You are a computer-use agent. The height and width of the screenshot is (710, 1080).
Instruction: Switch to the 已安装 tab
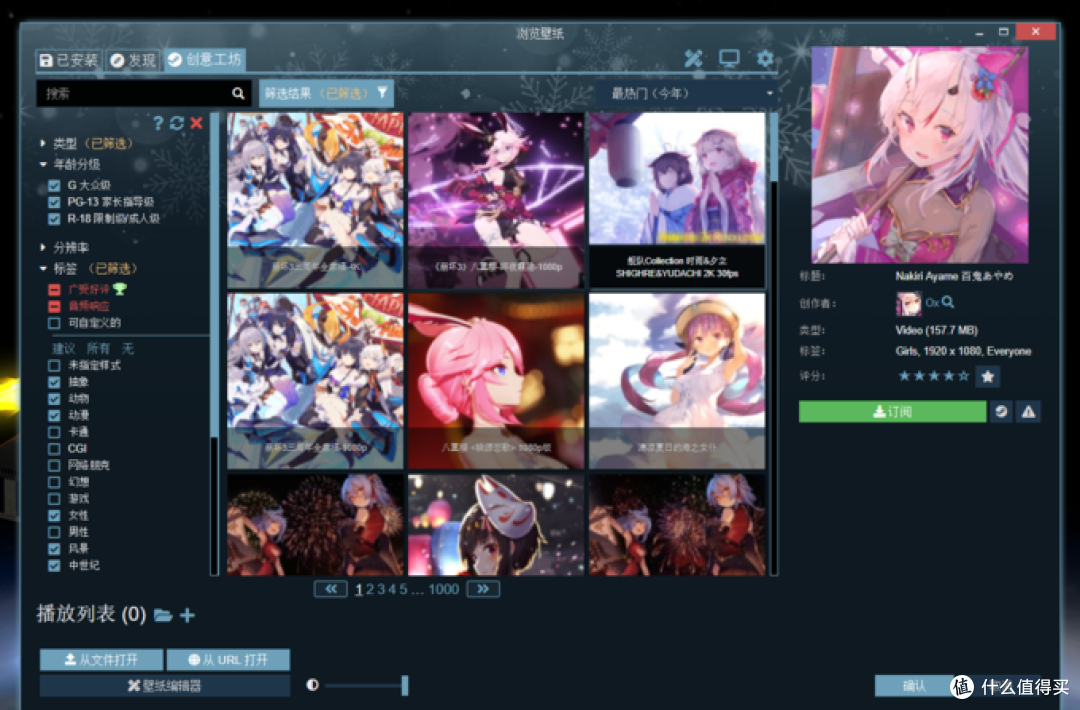[x=68, y=61]
